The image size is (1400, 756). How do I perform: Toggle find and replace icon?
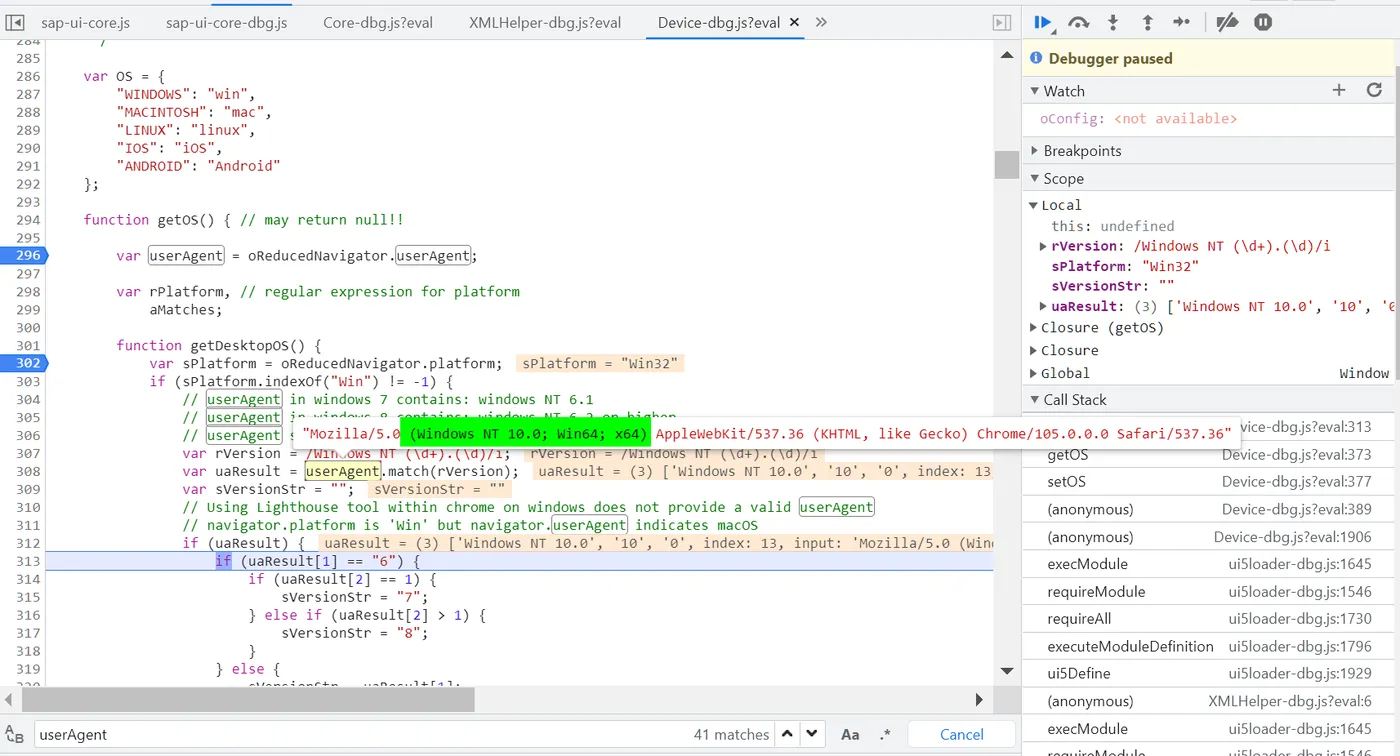14,734
